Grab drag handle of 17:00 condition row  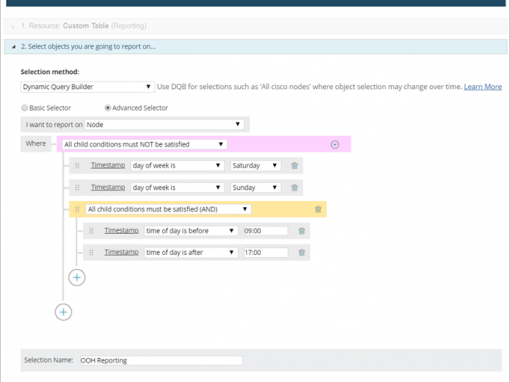[91, 252]
